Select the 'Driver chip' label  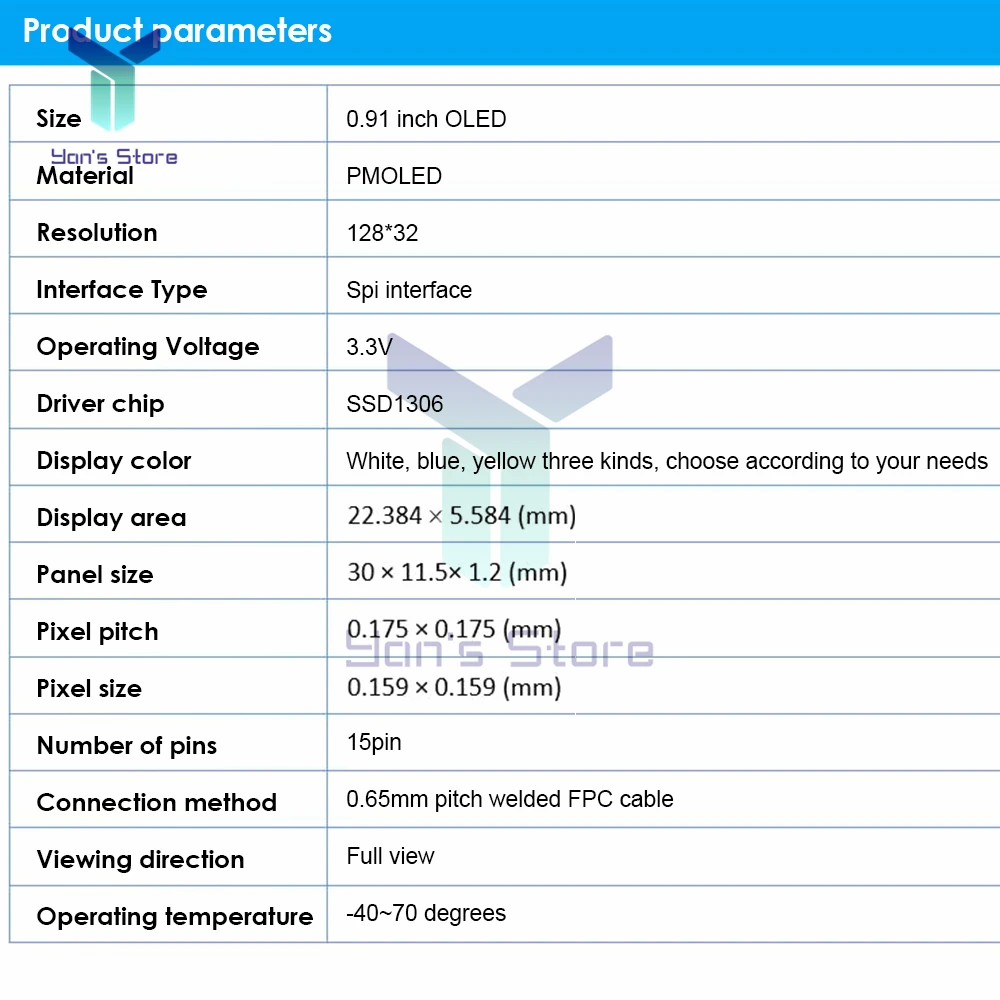[x=100, y=404]
